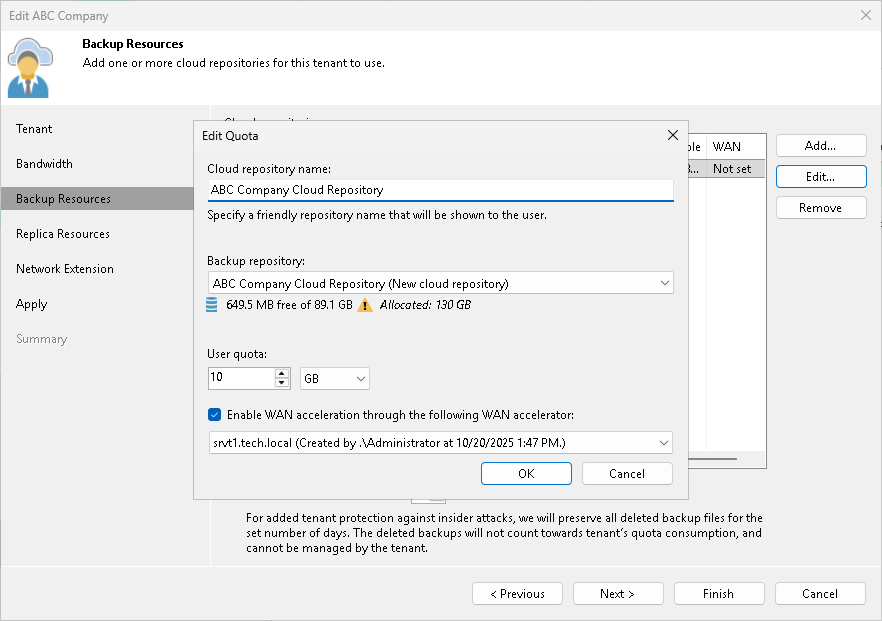Screen dimensions: 882x621
Task: Confirm quota changes with OK
Action: [x=526, y=473]
